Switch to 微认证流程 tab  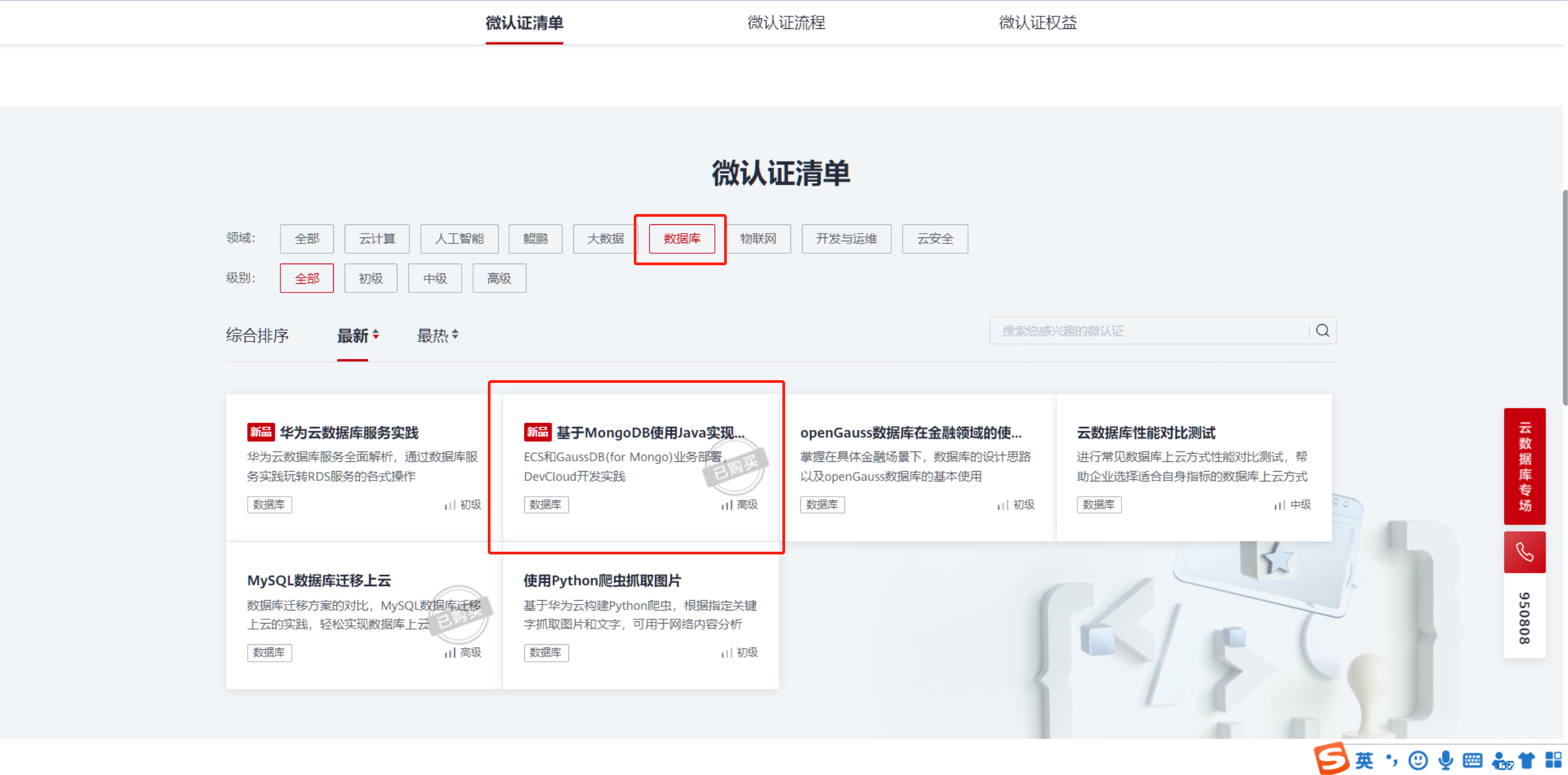pos(786,22)
